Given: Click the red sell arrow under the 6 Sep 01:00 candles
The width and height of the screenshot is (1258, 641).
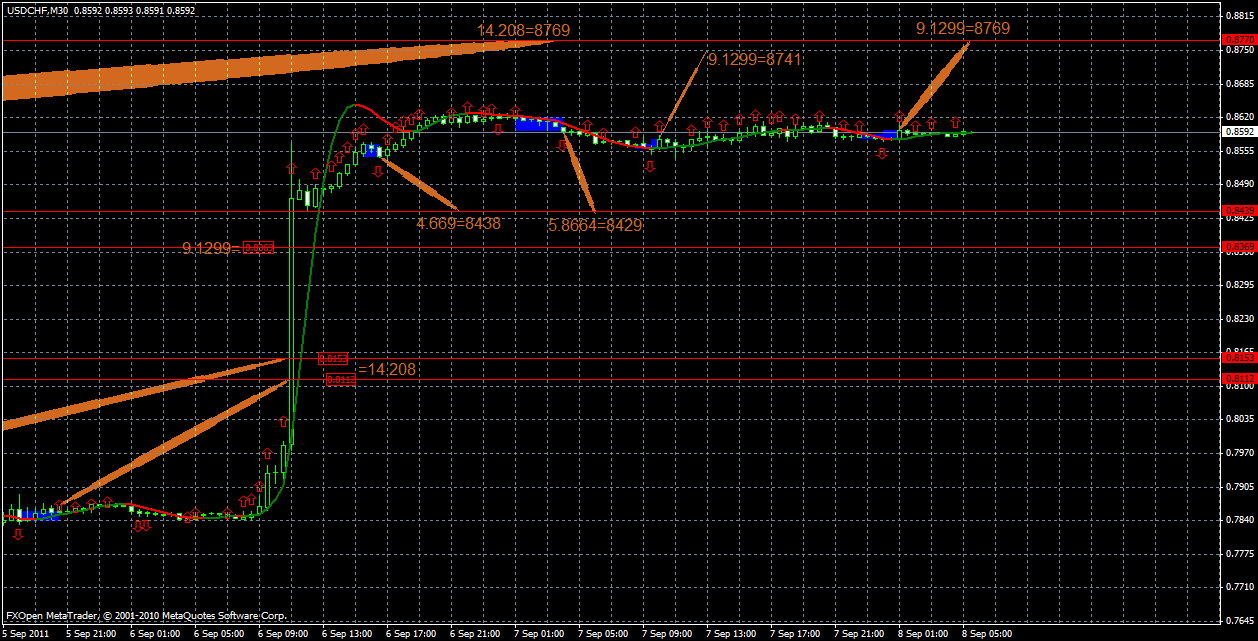Looking at the screenshot, I should click(x=142, y=528).
